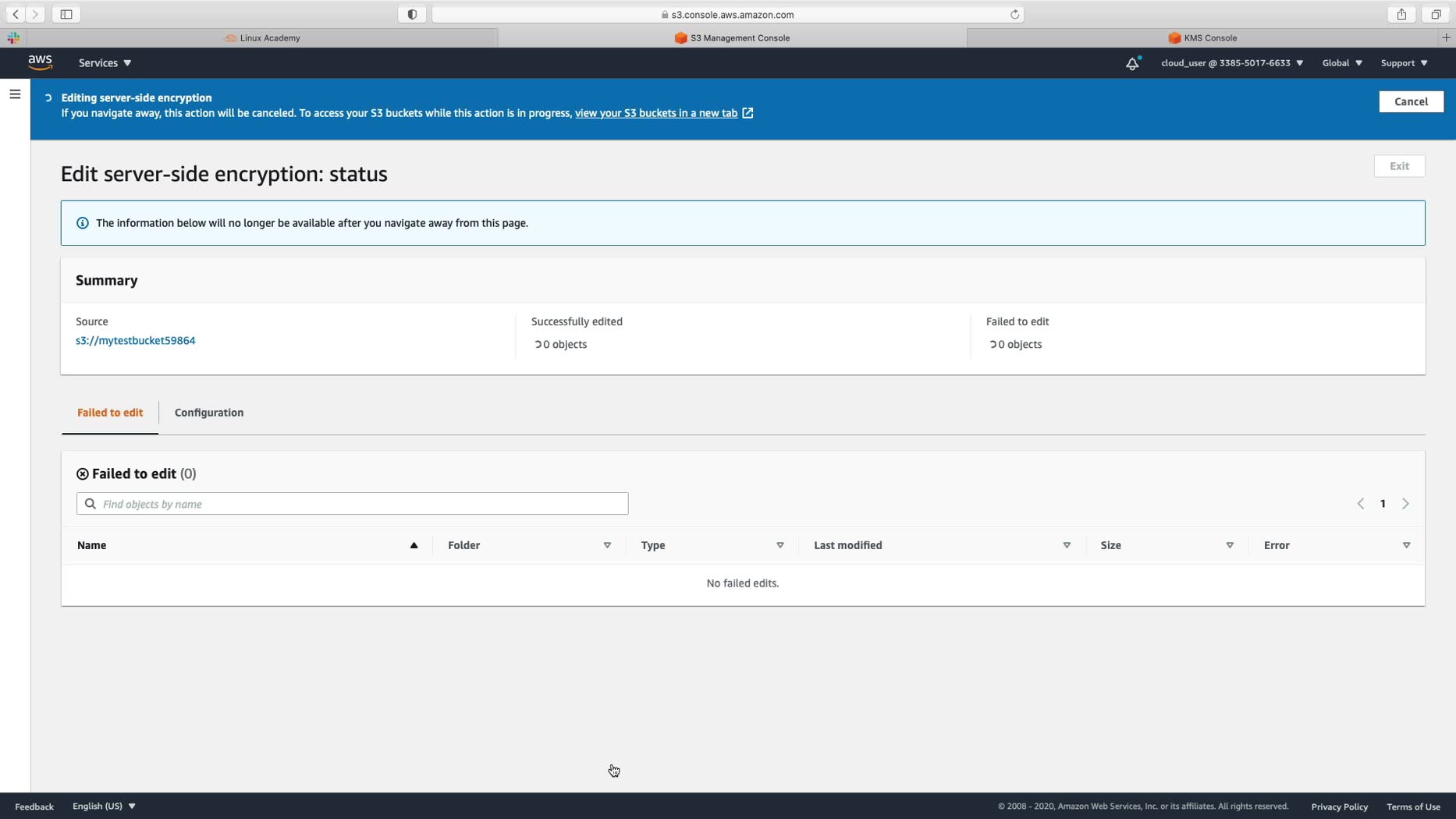Open the Privacy Policy link

point(1339,807)
